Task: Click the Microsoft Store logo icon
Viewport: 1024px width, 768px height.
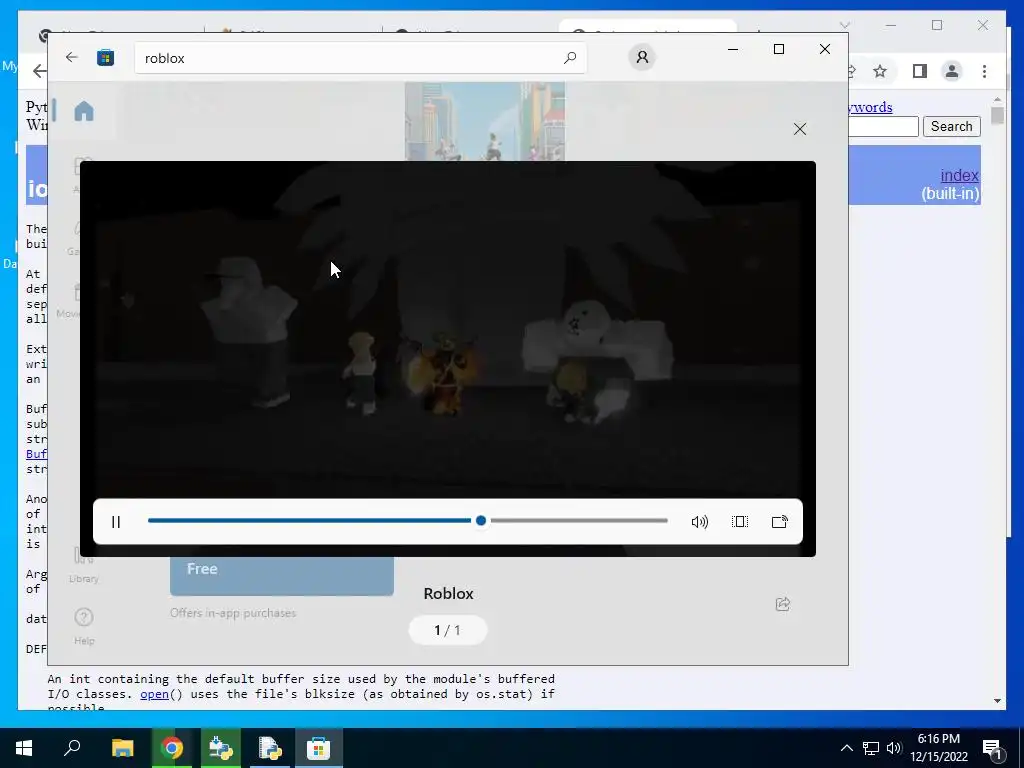Action: coord(106,57)
